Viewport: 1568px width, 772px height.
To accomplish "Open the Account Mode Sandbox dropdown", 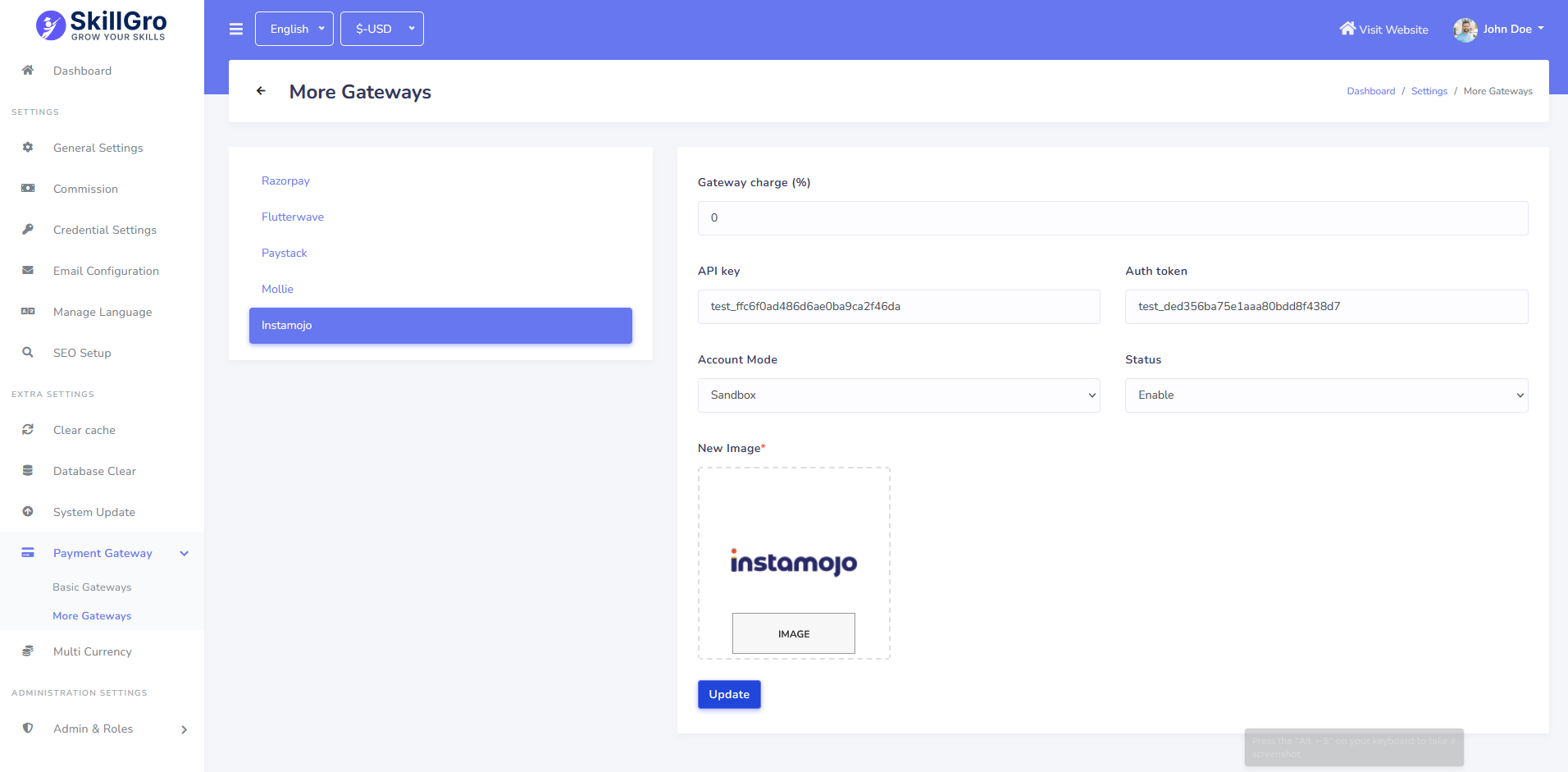I will [x=899, y=395].
